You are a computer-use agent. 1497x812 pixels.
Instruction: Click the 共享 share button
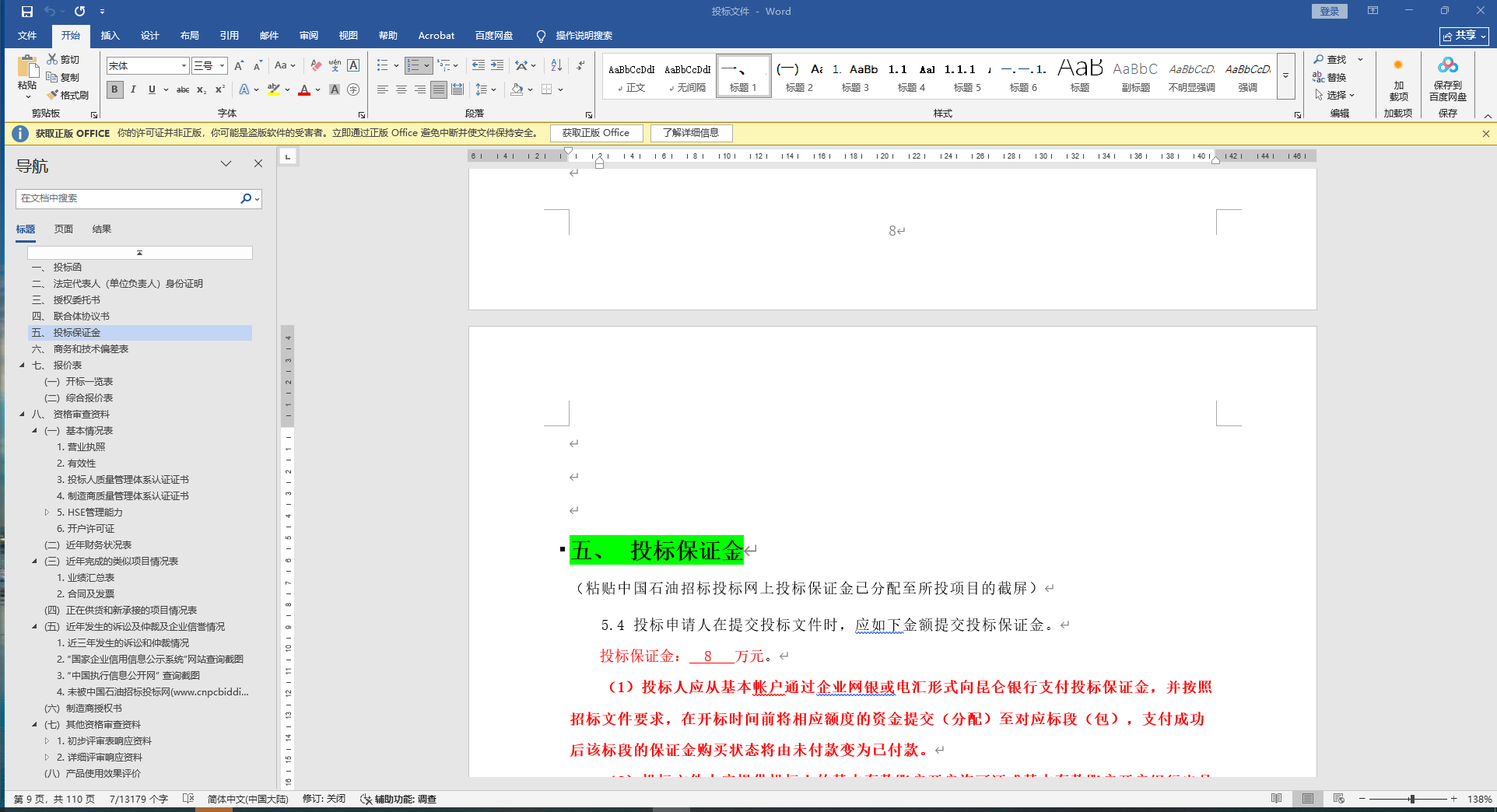click(x=1464, y=36)
